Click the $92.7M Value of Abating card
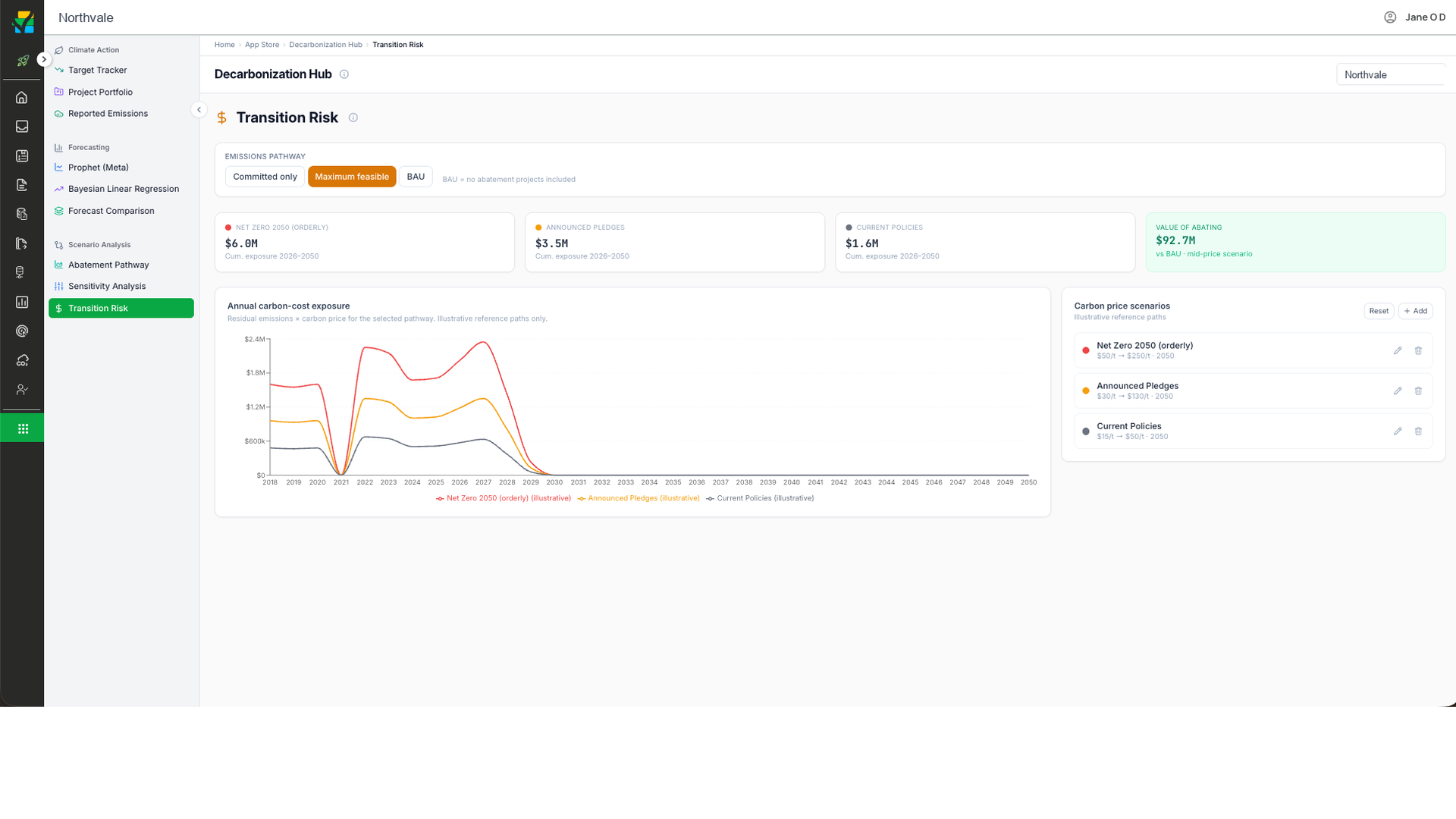This screenshot has width=1456, height=819. pos(1295,242)
